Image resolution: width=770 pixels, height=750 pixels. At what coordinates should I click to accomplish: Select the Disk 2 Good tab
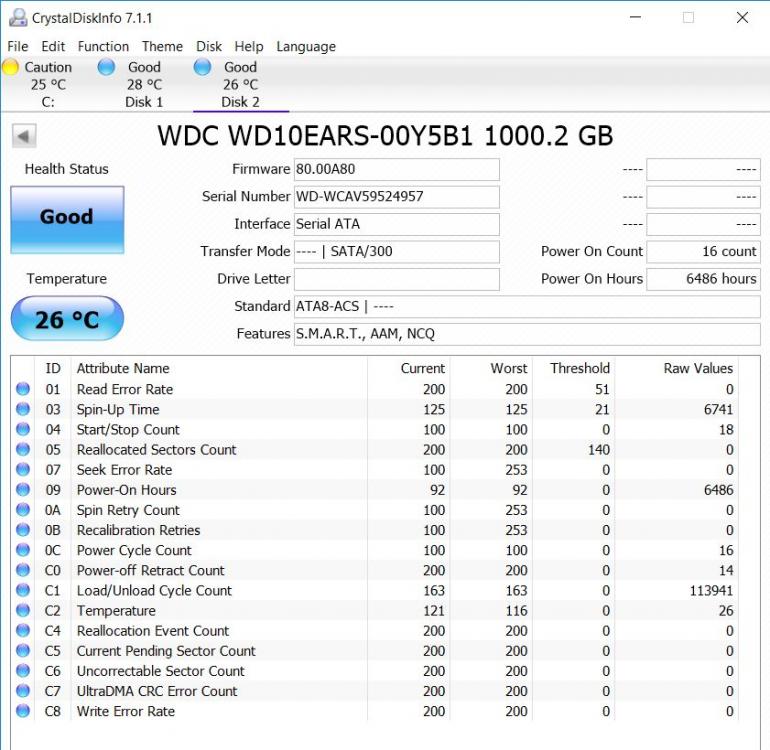click(x=241, y=84)
